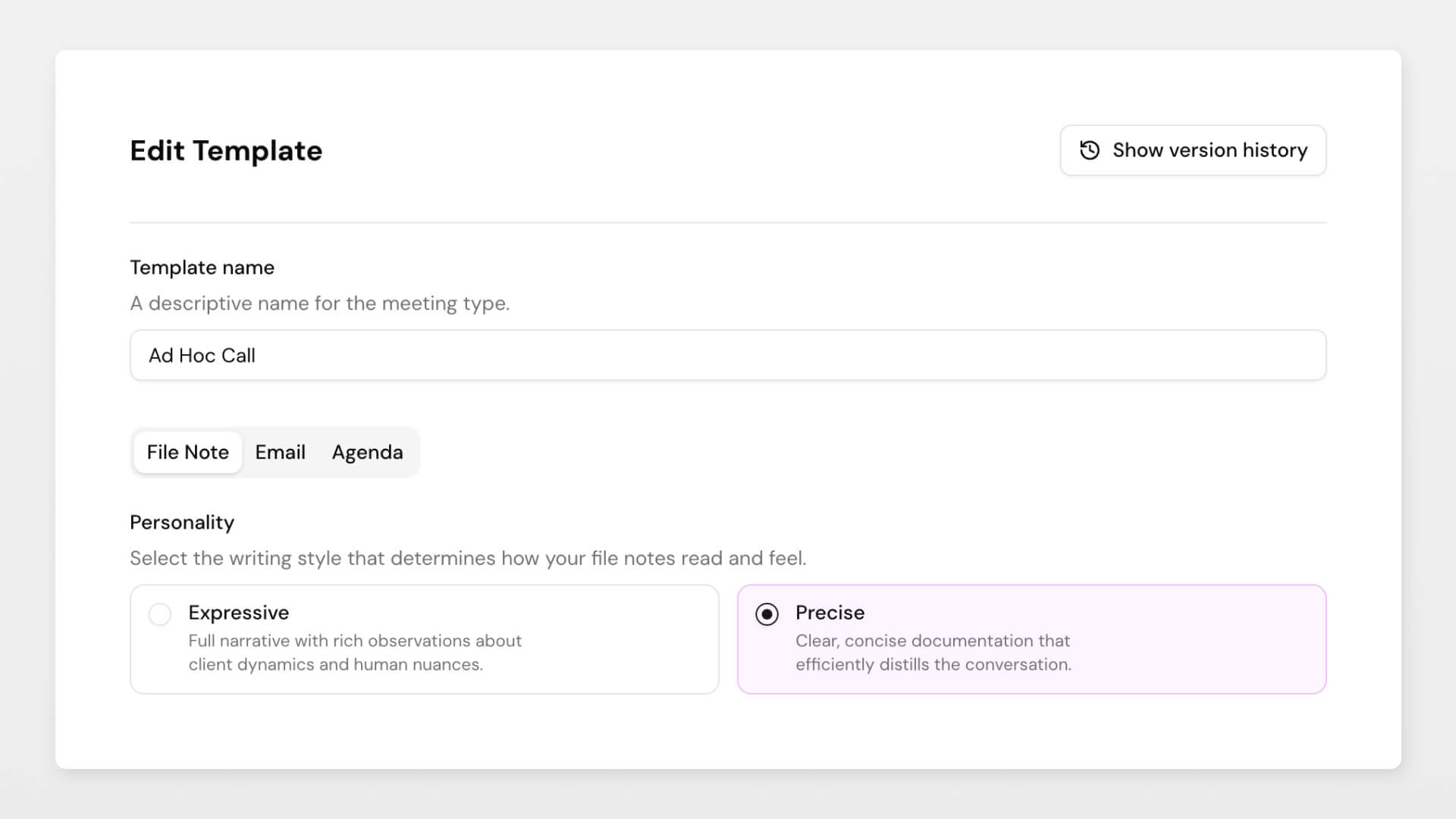Open the Show version history panel

pyautogui.click(x=1192, y=150)
